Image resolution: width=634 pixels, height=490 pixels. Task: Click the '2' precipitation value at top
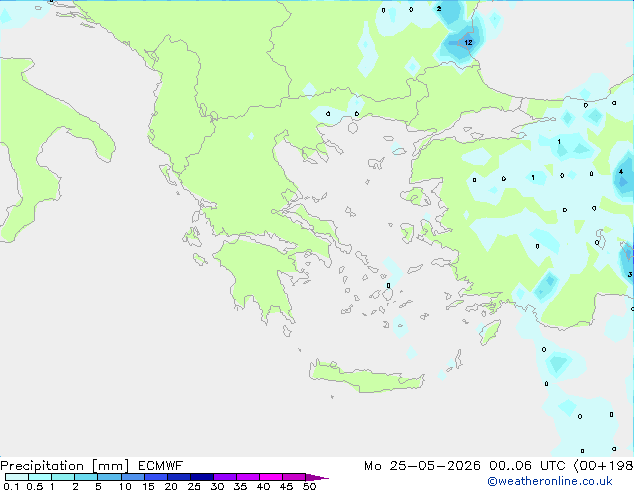439,8
